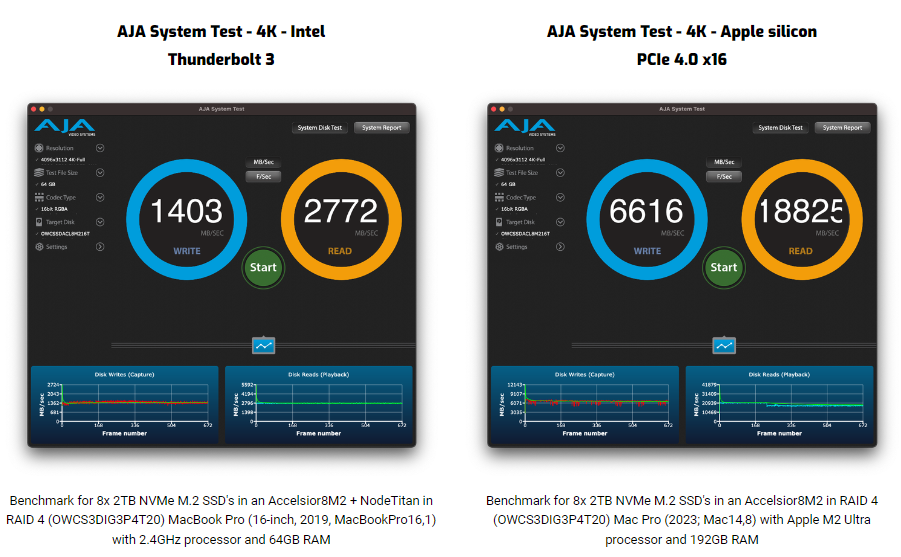Expand Test File Size chevron in Intel window
Image resolution: width=901 pixels, height=557 pixels.
(100, 172)
